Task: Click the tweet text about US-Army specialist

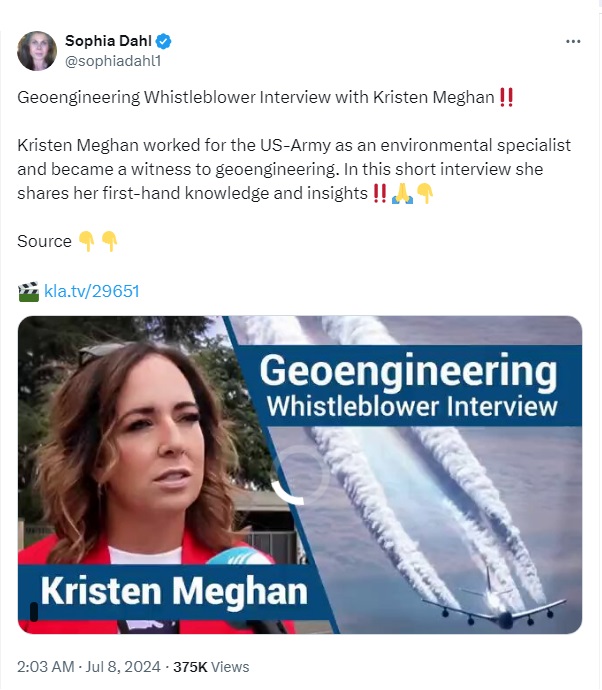Action: click(294, 169)
